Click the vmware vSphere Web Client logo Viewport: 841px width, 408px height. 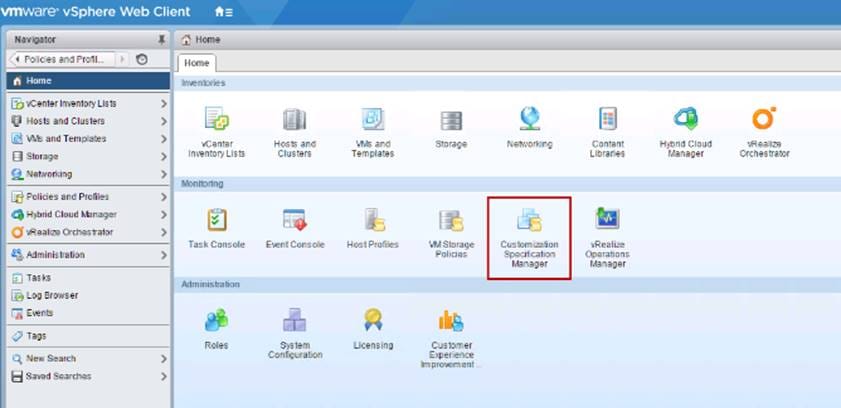click(x=95, y=11)
